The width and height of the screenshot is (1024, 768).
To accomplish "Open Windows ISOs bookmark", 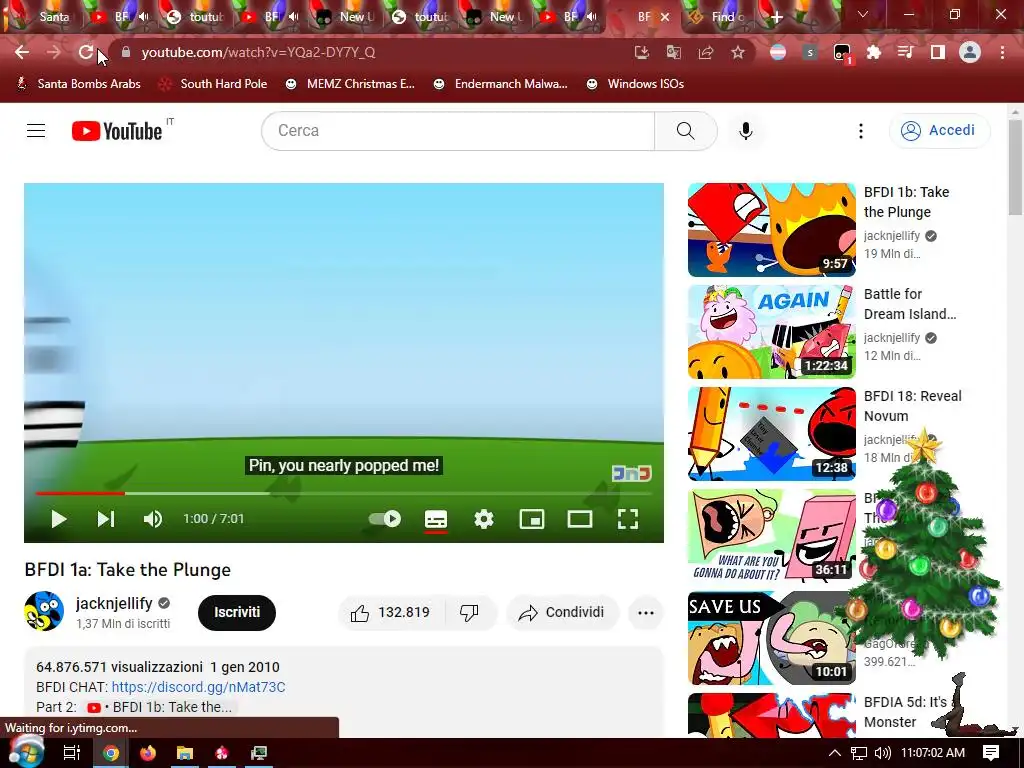I will coord(635,84).
